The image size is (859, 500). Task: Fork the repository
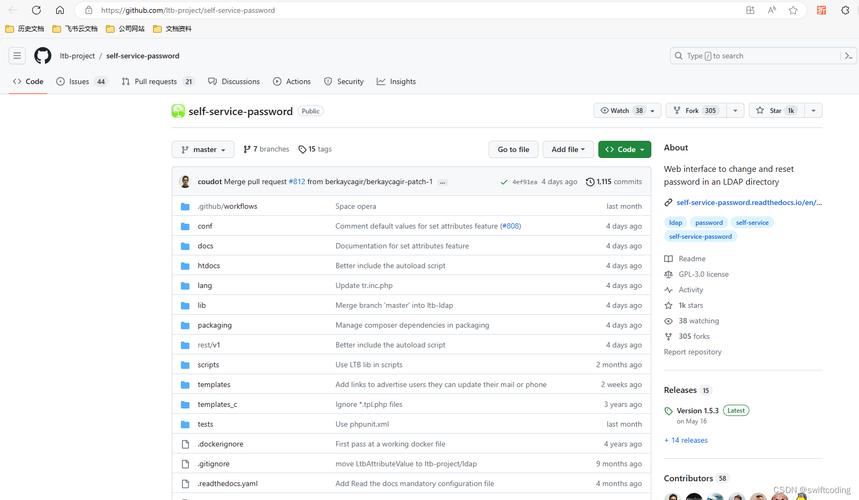pyautogui.click(x=696, y=111)
